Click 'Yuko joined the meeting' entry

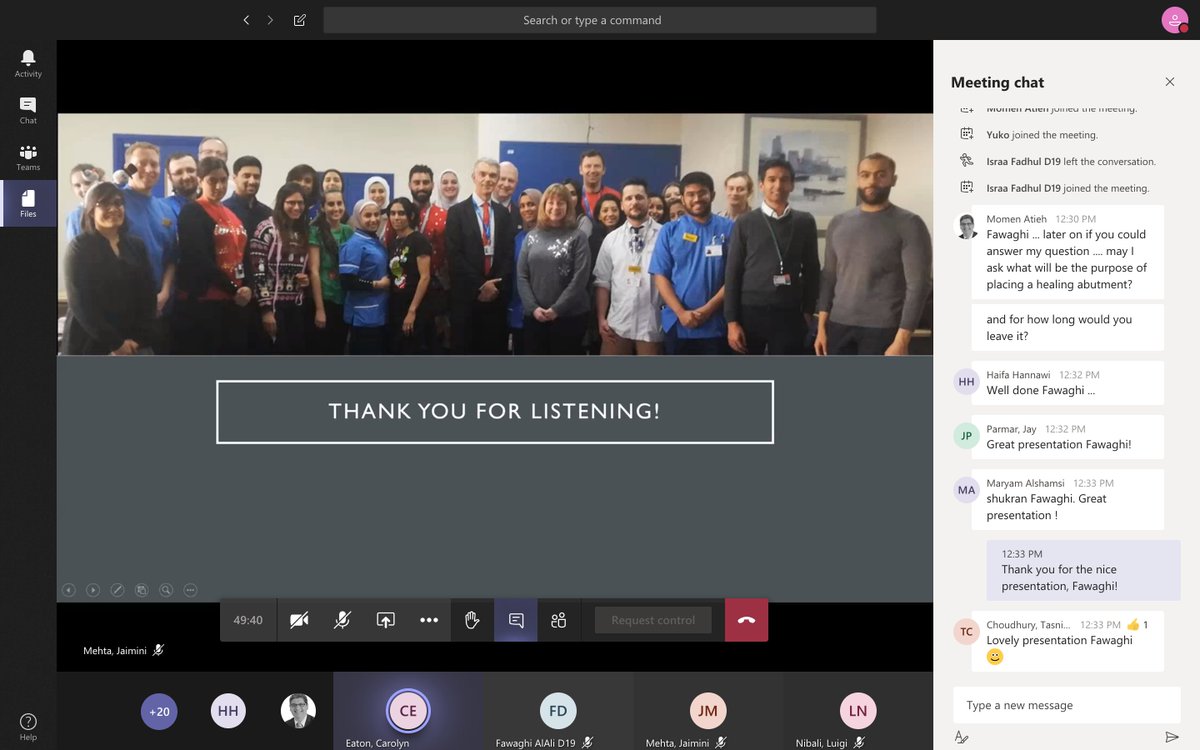click(x=1041, y=135)
